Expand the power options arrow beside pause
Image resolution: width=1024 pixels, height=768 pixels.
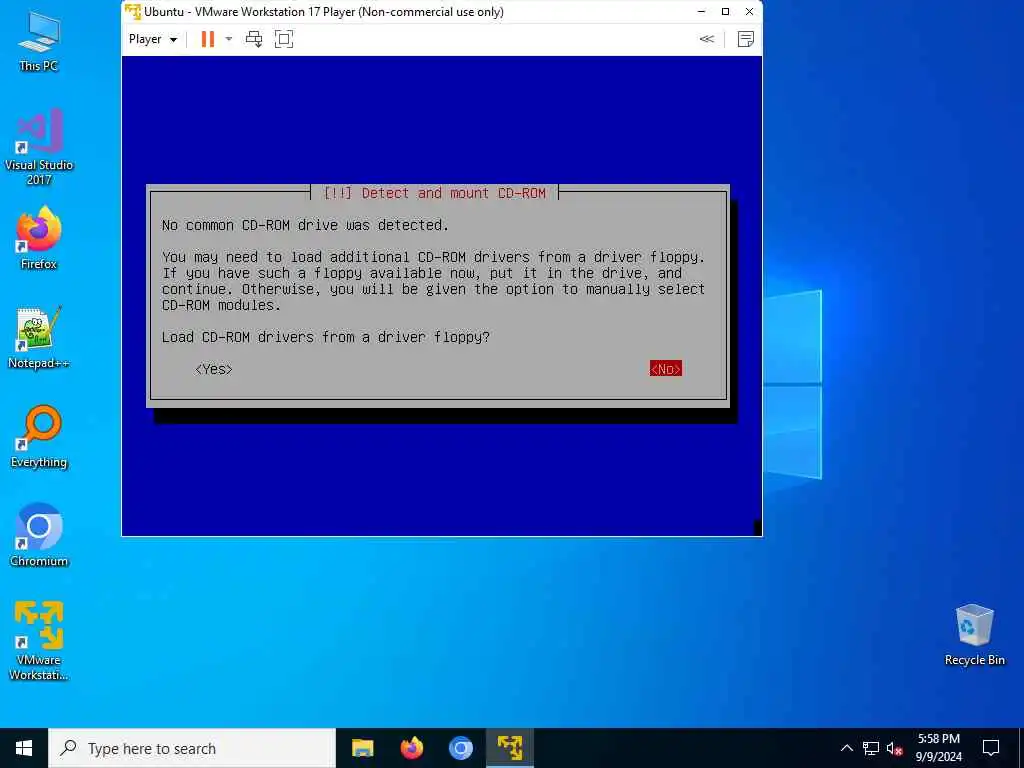pos(229,39)
